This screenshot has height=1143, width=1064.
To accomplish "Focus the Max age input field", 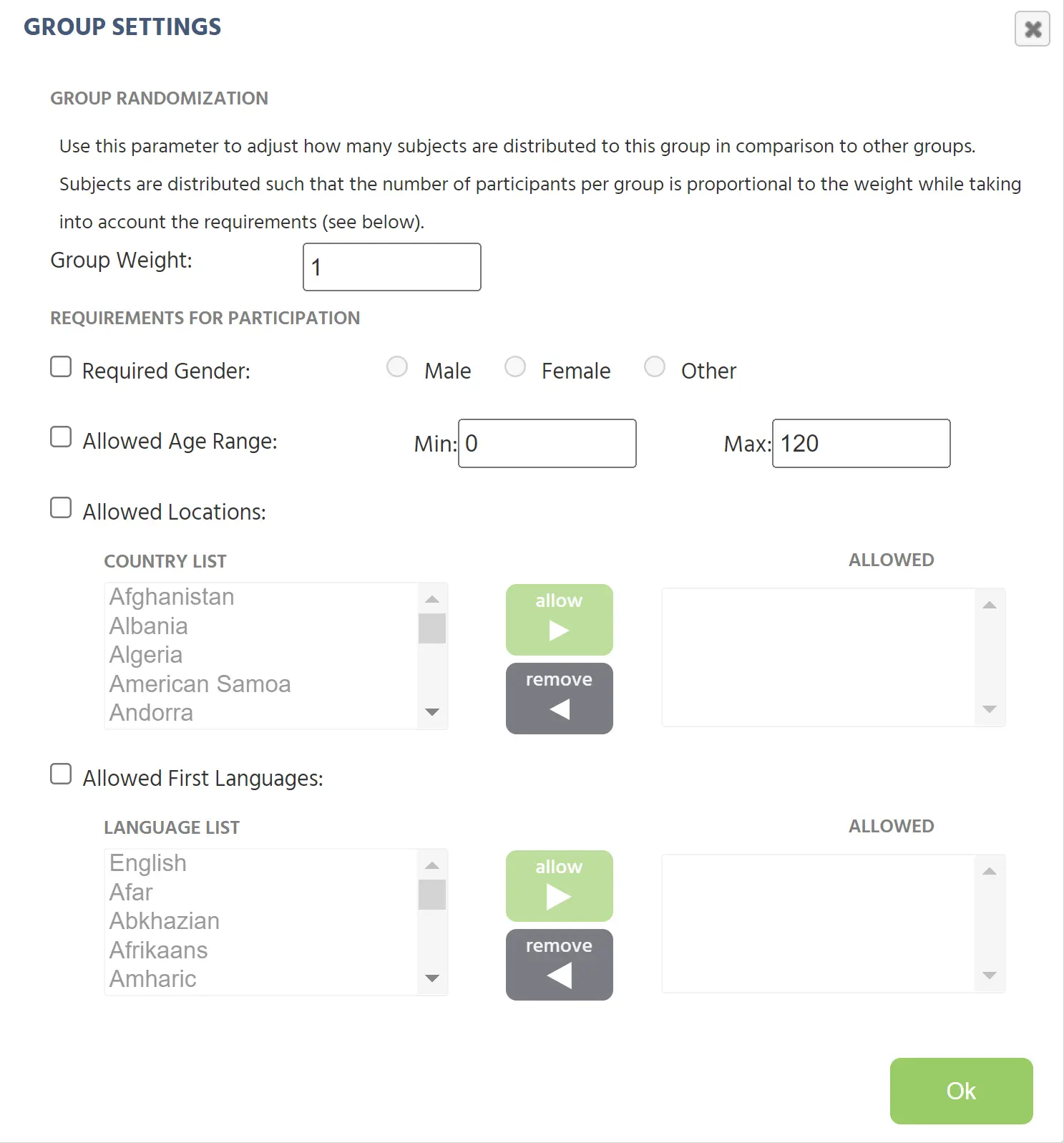I will click(861, 444).
